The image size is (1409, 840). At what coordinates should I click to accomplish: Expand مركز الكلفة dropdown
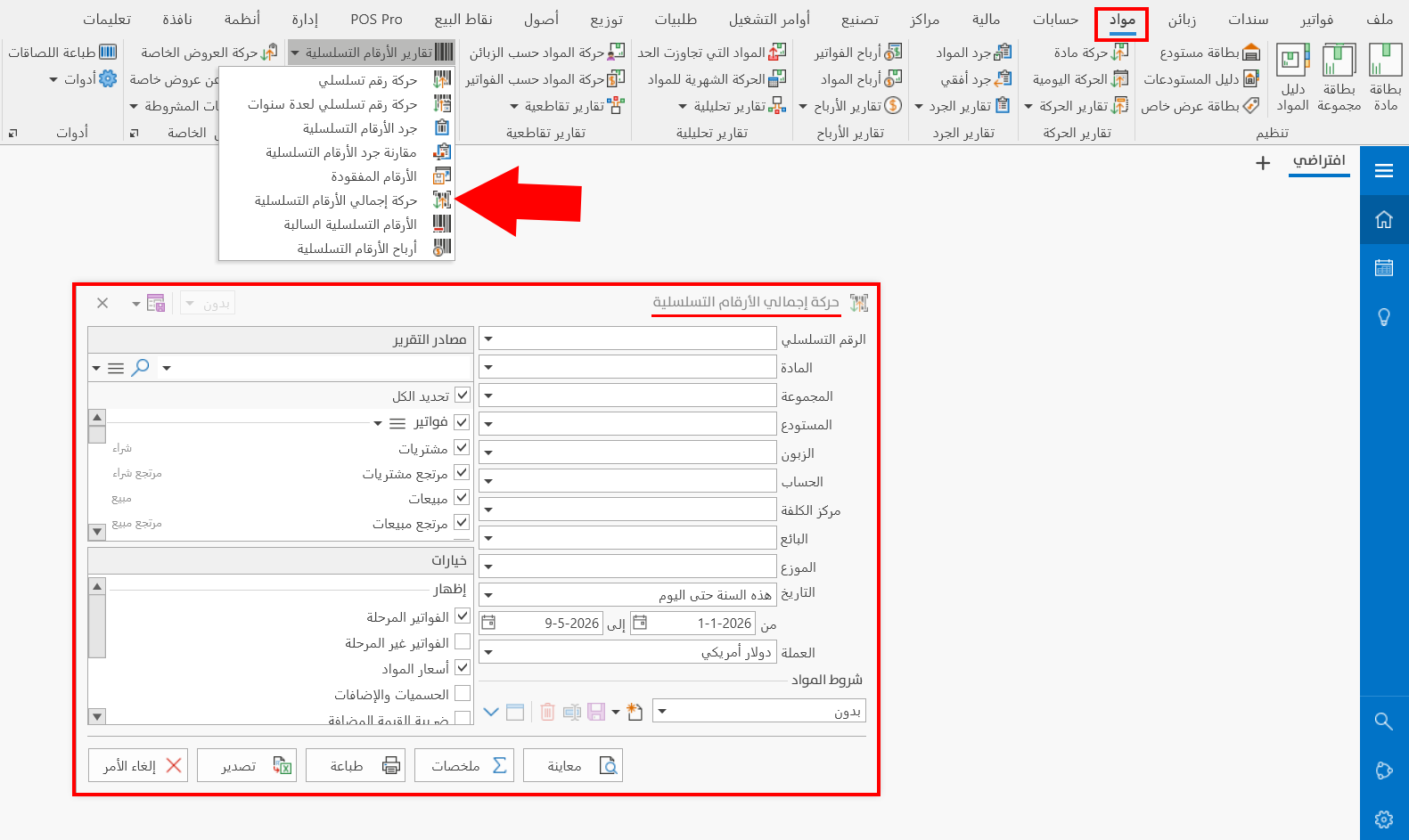point(489,510)
